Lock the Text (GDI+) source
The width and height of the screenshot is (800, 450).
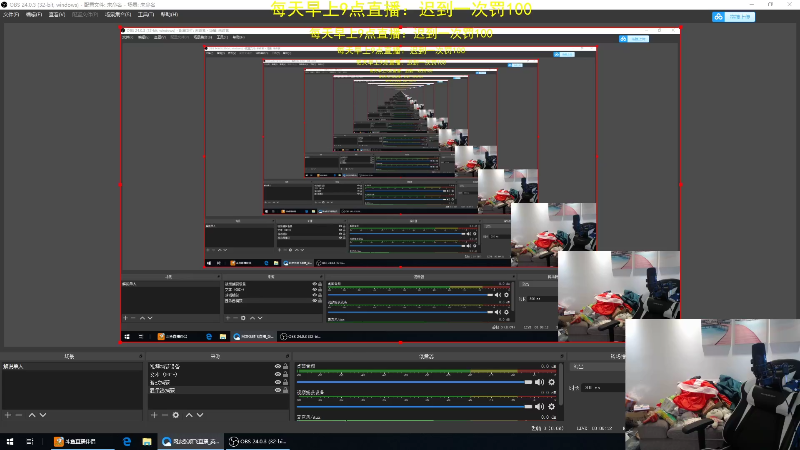coord(286,374)
